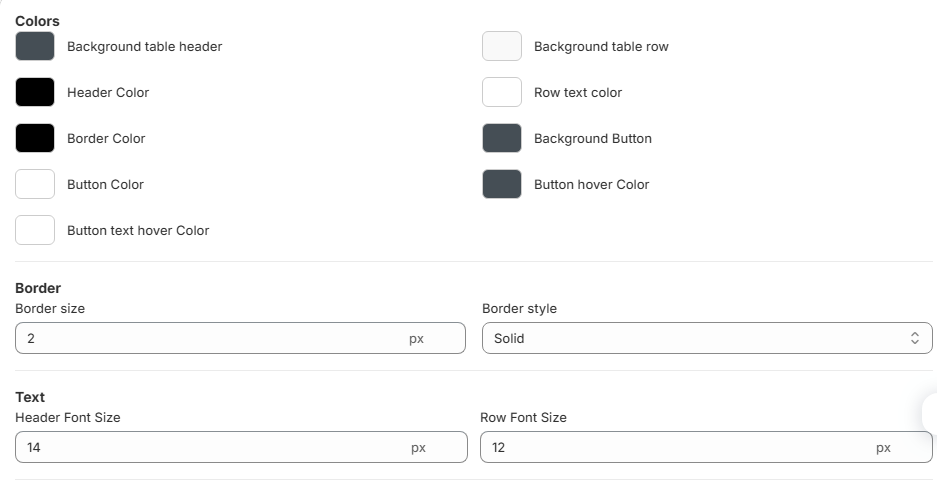The image size is (937, 483).
Task: Click the Row text color swatch
Action: pyautogui.click(x=502, y=92)
